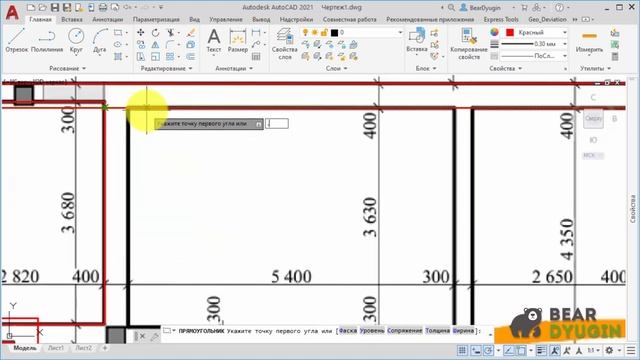Viewport: 640px width, 360px height.
Task: Expand the Рисование panel
Action: click(67, 68)
